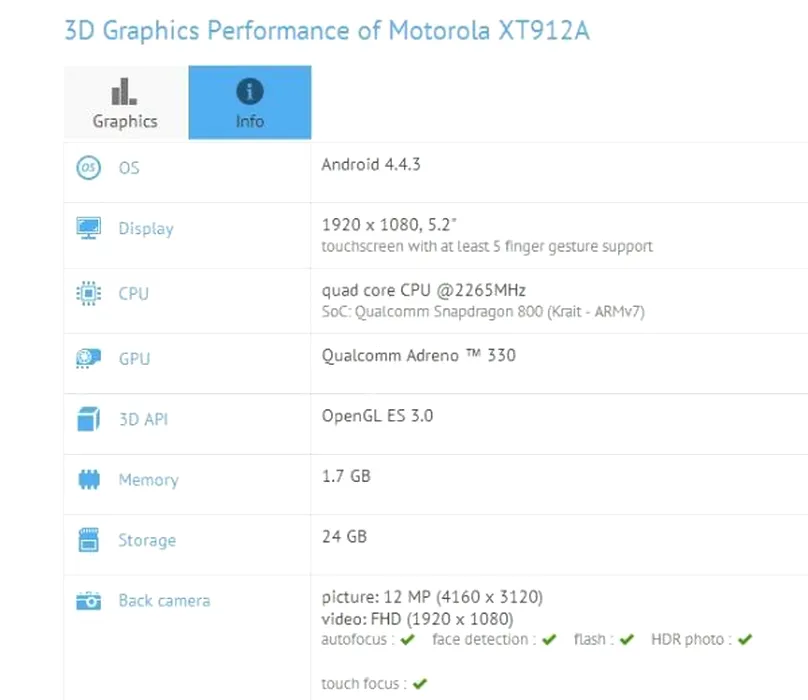
Task: Click the Qualcomm Adreno 330 GPU text
Action: click(x=418, y=356)
